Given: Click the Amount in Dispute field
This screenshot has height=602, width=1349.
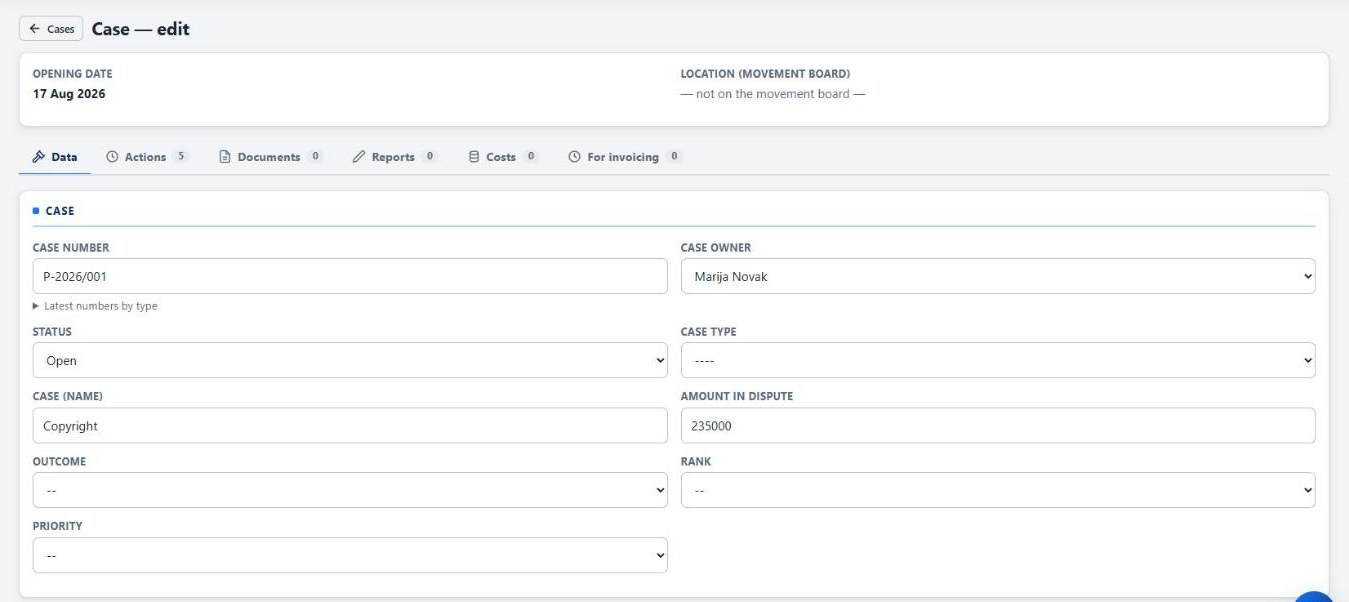Looking at the screenshot, I should coord(998,425).
